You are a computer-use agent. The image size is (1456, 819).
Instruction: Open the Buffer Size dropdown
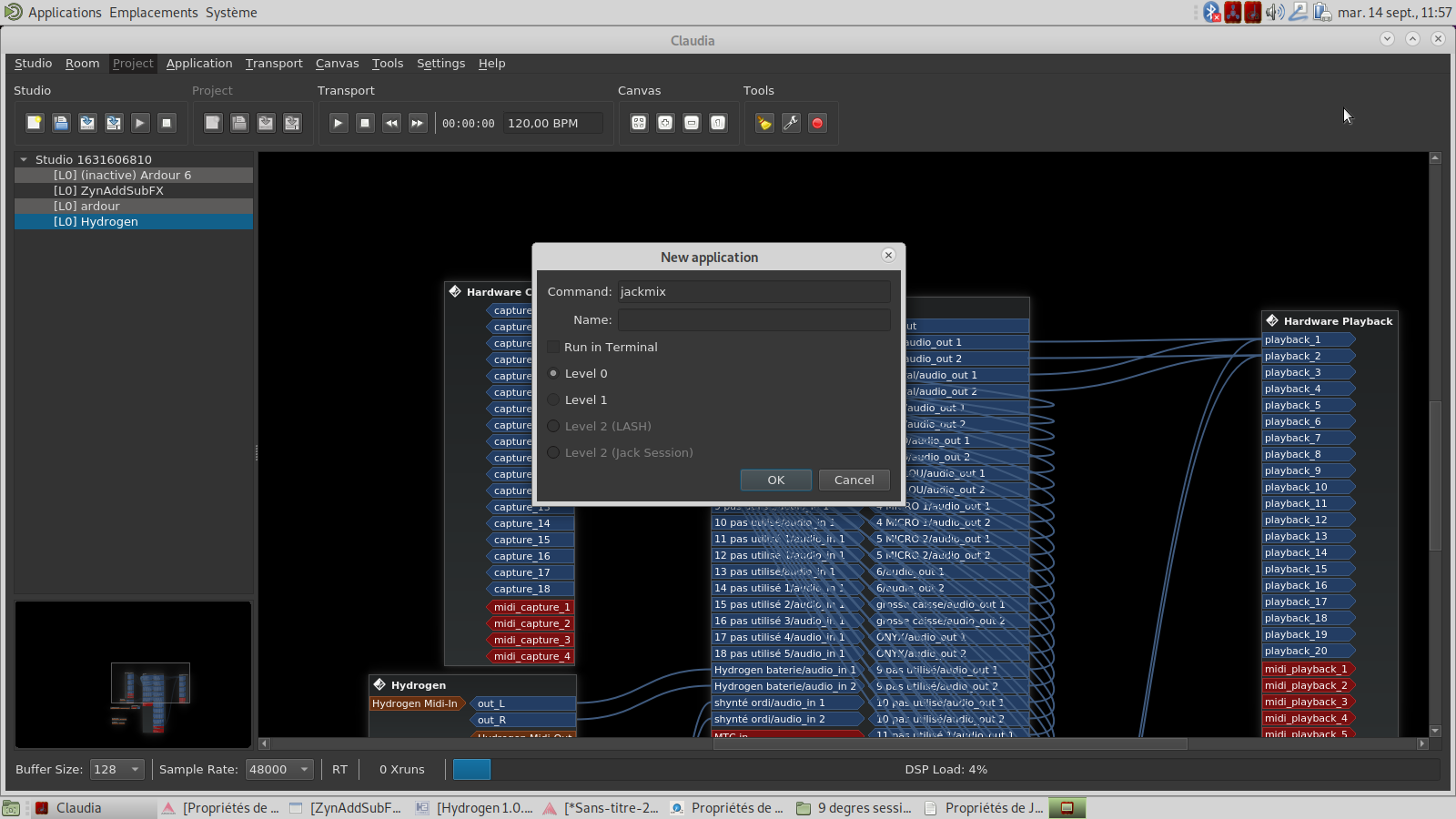[x=117, y=770]
